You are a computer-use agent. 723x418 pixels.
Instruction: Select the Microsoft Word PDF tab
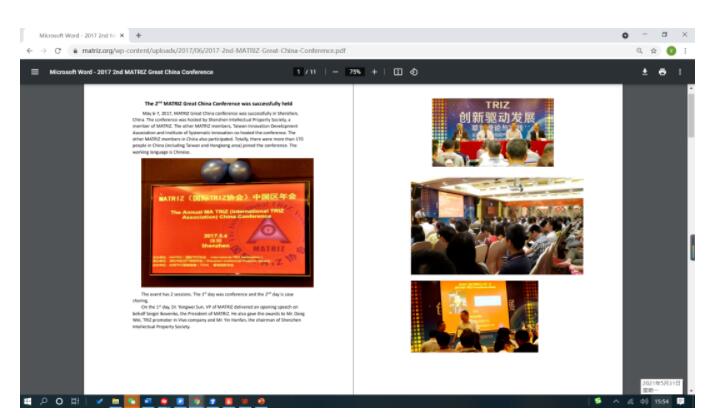pyautogui.click(x=78, y=35)
